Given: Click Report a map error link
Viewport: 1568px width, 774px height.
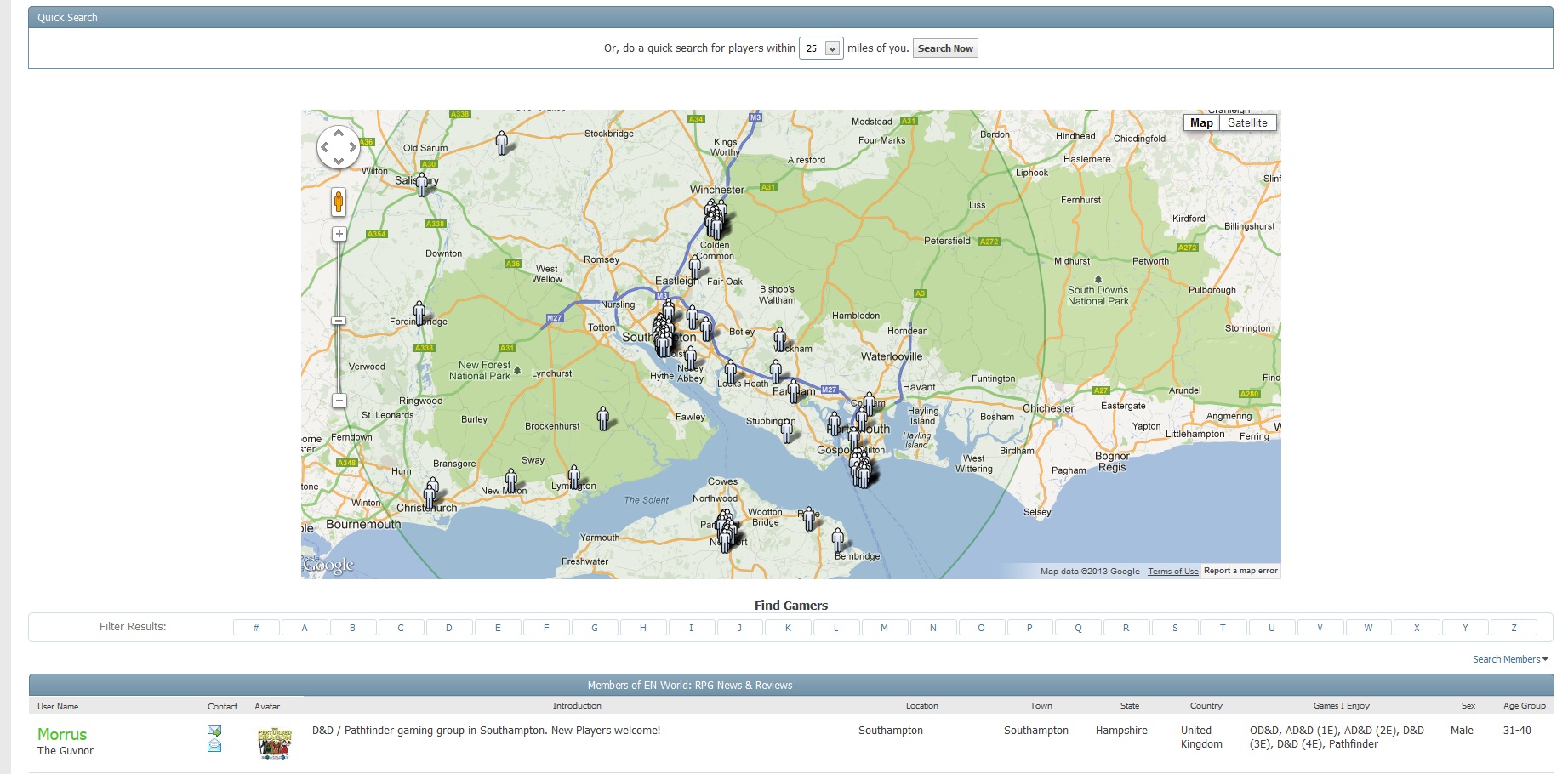Looking at the screenshot, I should 1240,571.
